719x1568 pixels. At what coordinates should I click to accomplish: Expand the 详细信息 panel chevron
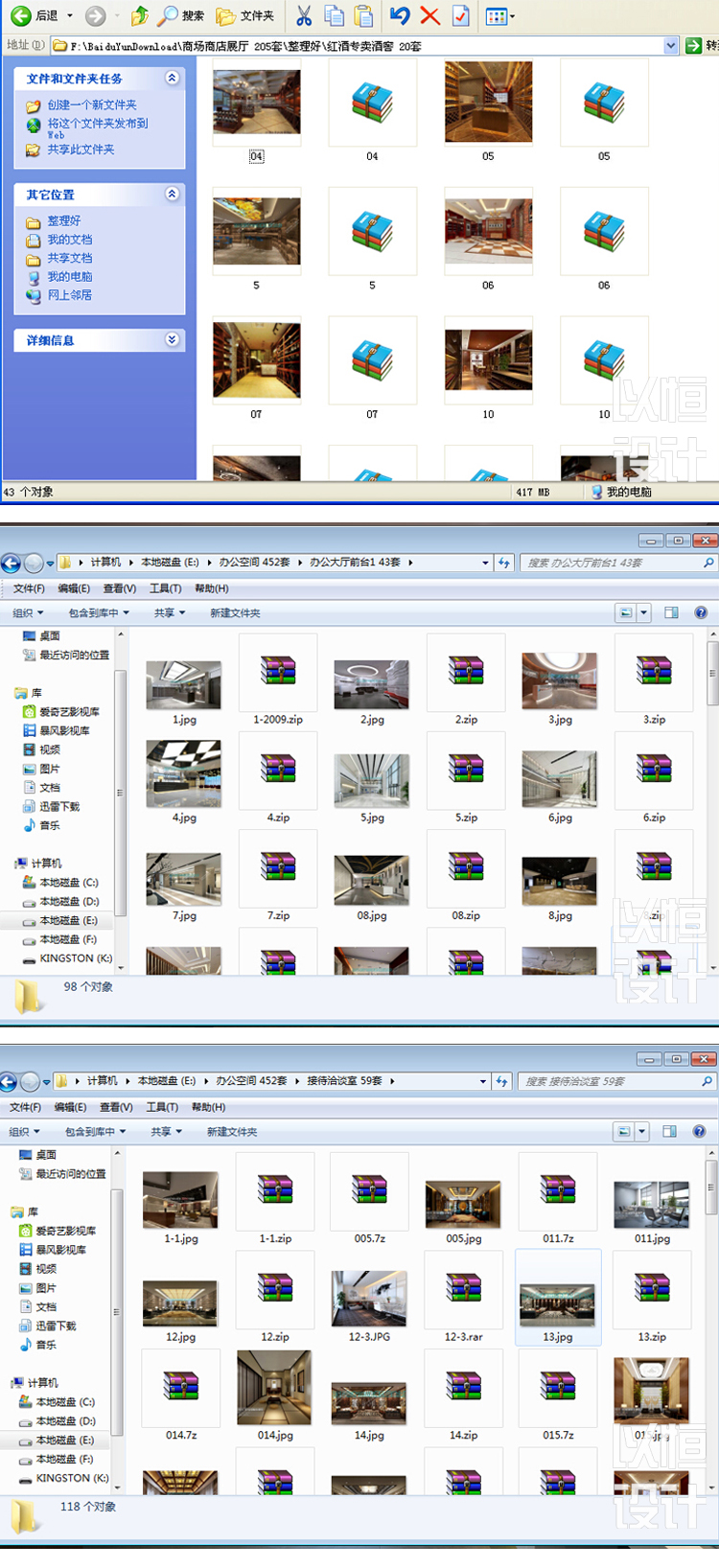[173, 339]
